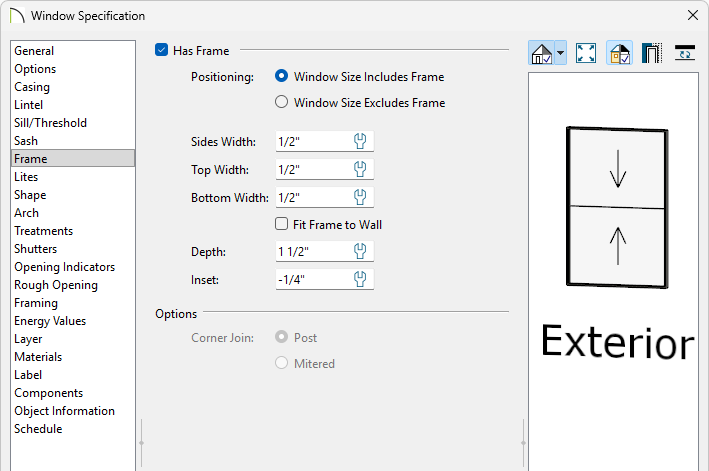Open the Lites panel
This screenshot has height=471, width=709.
pyautogui.click(x=73, y=177)
